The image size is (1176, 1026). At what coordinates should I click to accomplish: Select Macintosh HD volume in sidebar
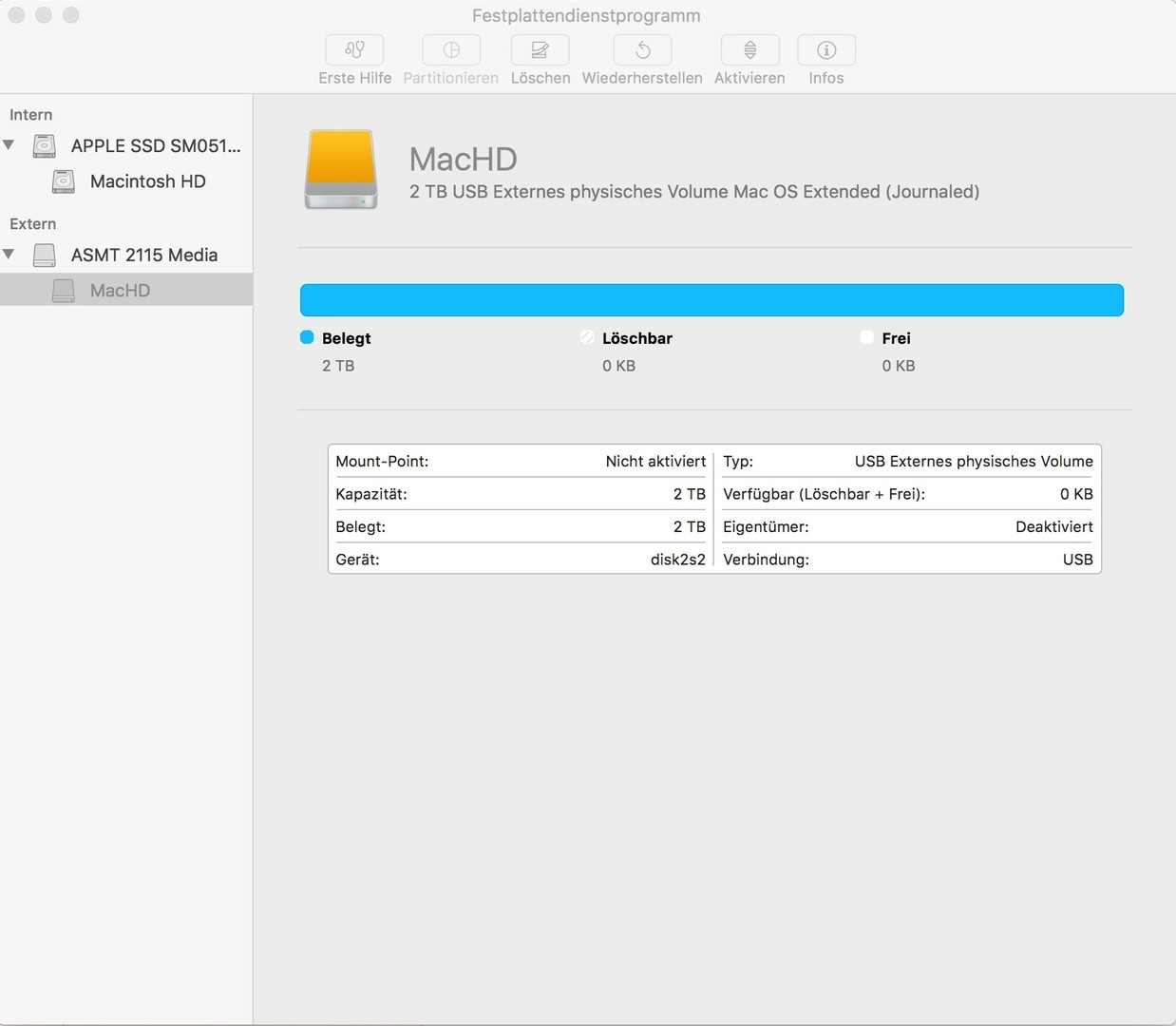147,181
